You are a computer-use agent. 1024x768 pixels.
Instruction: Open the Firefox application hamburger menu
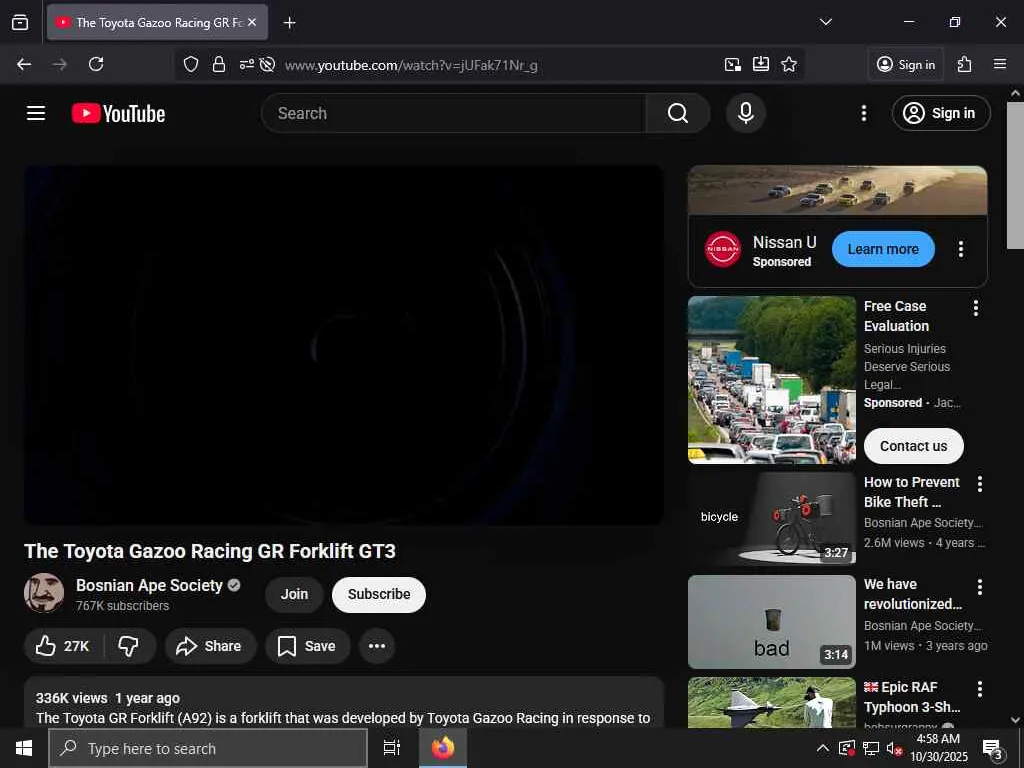click(999, 64)
